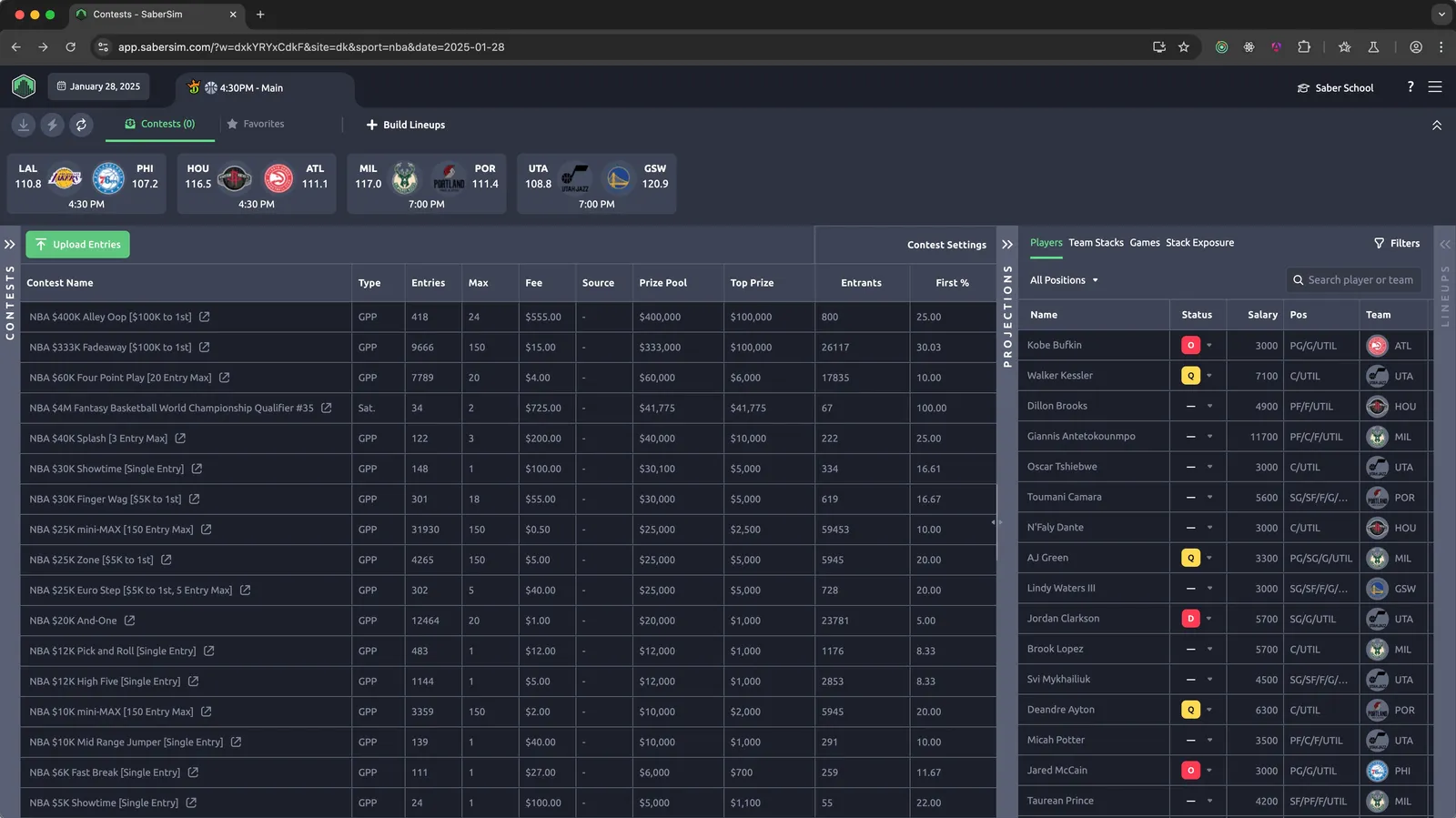This screenshot has width=1456, height=818.
Task: Open the January 28, 2025 date picker
Action: tap(98, 86)
